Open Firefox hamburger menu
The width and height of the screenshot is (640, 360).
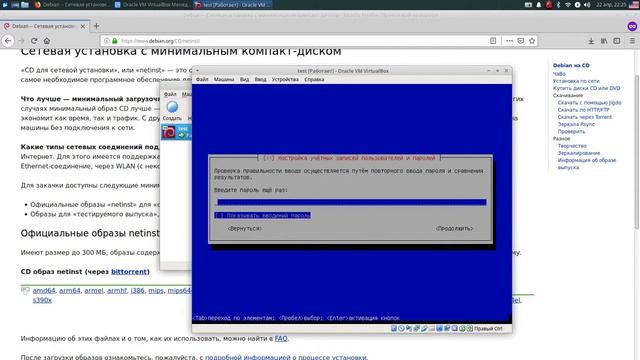pos(632,41)
